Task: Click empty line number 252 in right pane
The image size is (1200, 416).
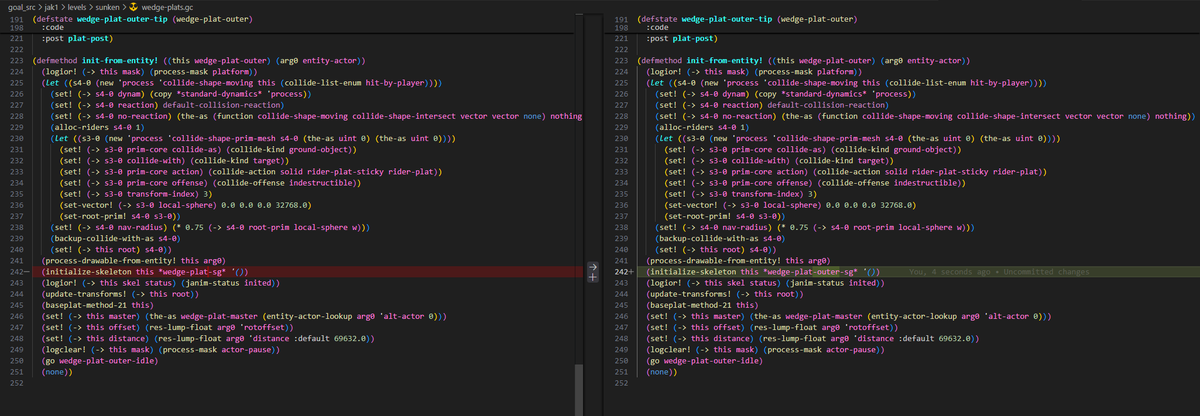Action: [x=620, y=383]
